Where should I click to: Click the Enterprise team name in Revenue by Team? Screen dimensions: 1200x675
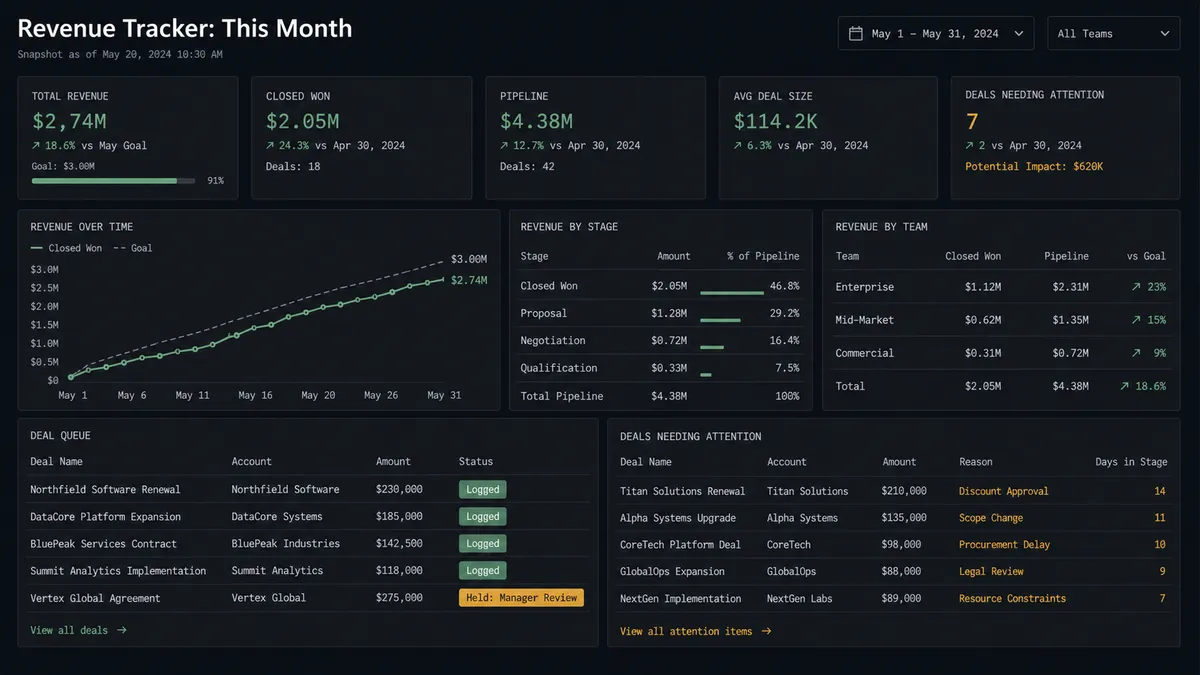pyautogui.click(x=865, y=287)
